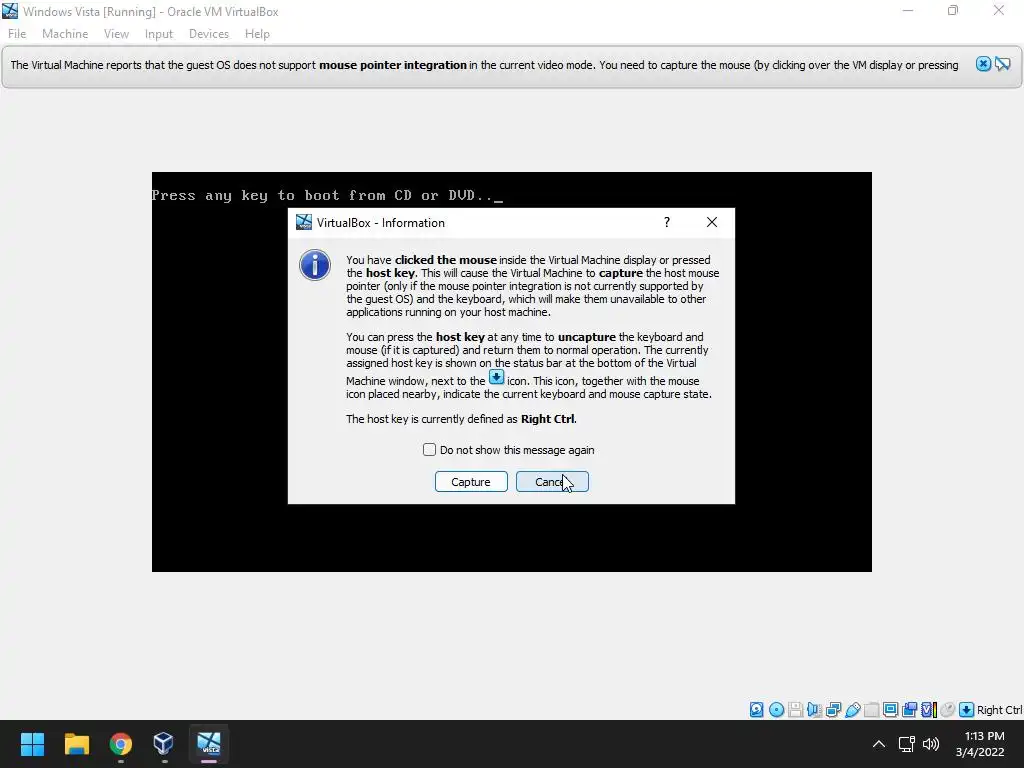This screenshot has width=1024, height=768.
Task: Click the USB devices status bar icon
Action: (852, 709)
